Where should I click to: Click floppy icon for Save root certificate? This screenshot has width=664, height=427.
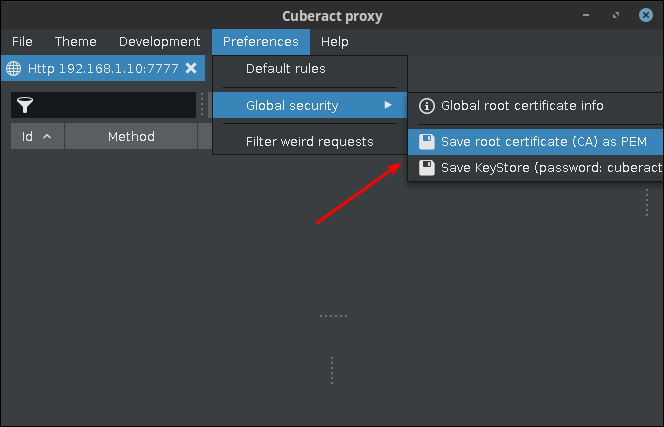(426, 141)
